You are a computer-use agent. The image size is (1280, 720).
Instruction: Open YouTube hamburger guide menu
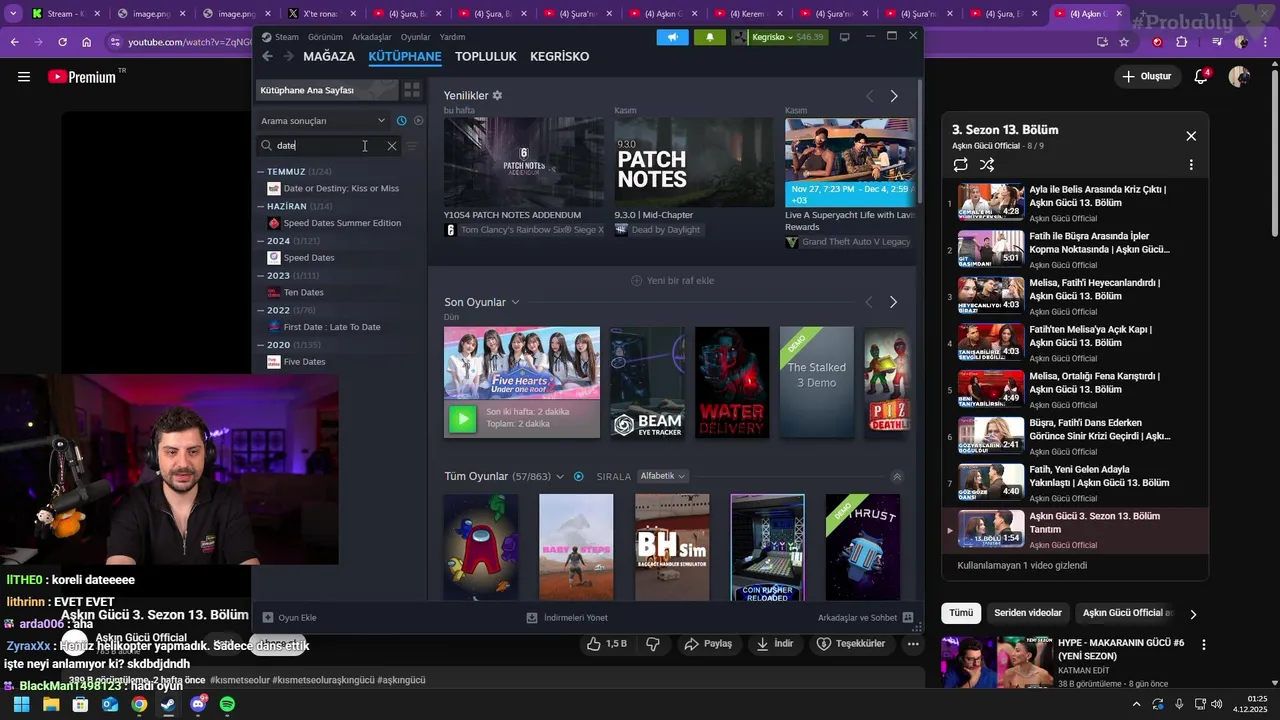click(24, 77)
